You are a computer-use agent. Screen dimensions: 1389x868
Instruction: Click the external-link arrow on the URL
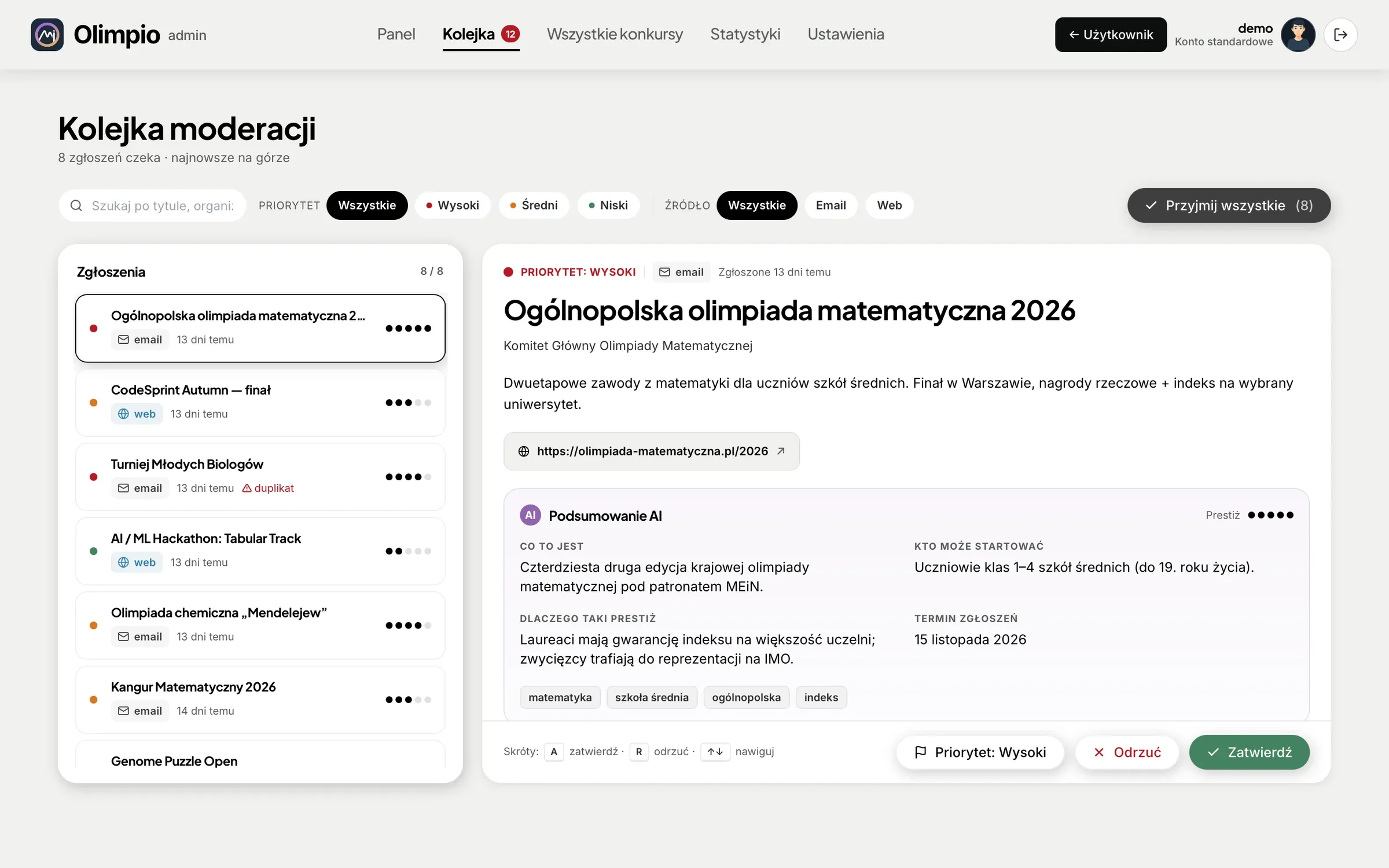(781, 451)
